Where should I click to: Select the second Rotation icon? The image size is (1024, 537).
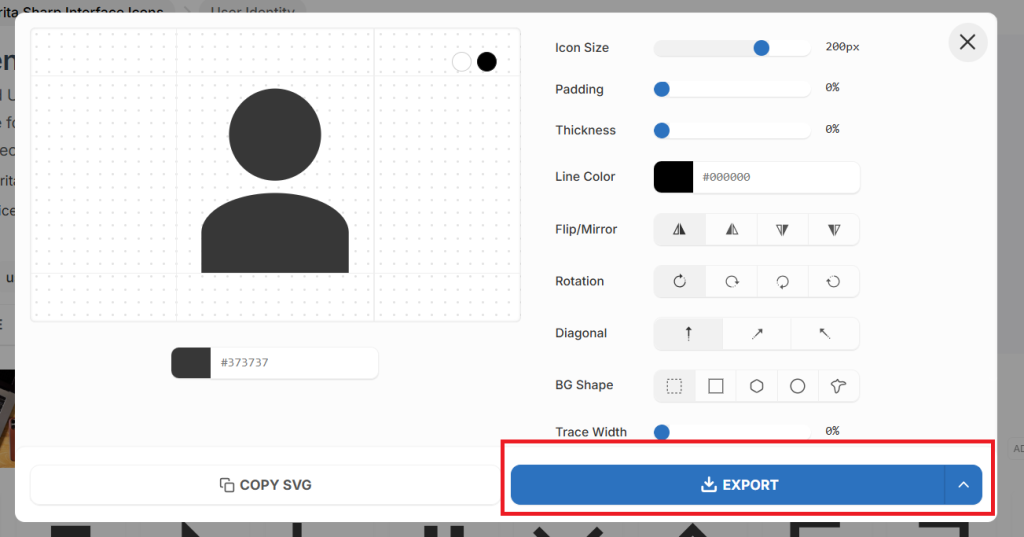[732, 281]
